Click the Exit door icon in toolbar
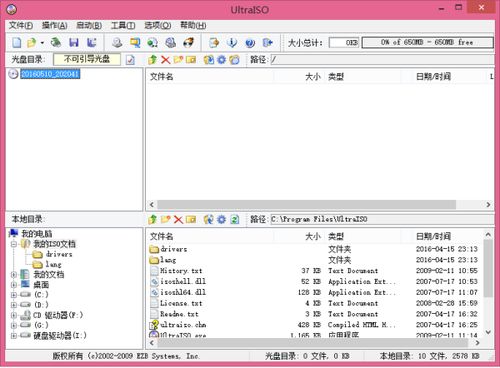The width and height of the screenshot is (500, 368). (x=268, y=42)
